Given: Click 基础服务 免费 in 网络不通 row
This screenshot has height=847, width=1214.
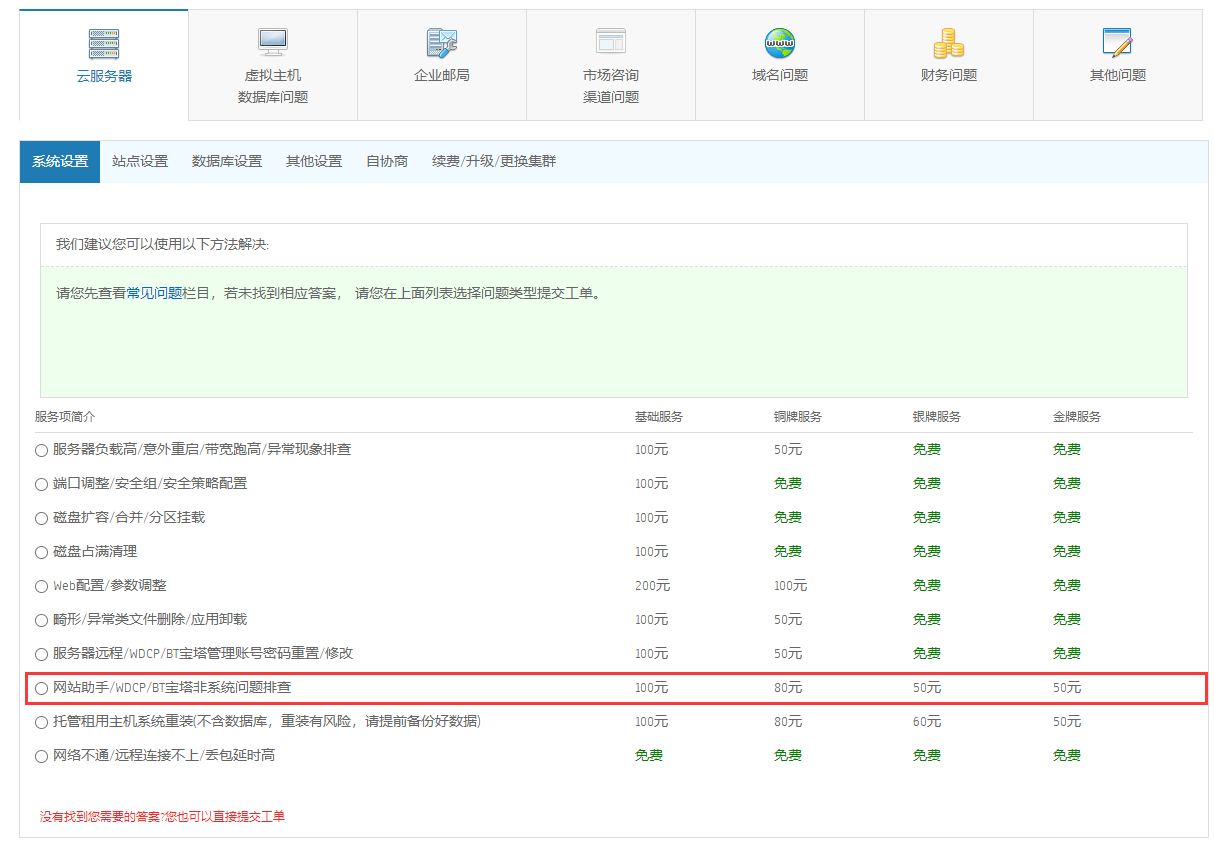Looking at the screenshot, I should point(649,756).
